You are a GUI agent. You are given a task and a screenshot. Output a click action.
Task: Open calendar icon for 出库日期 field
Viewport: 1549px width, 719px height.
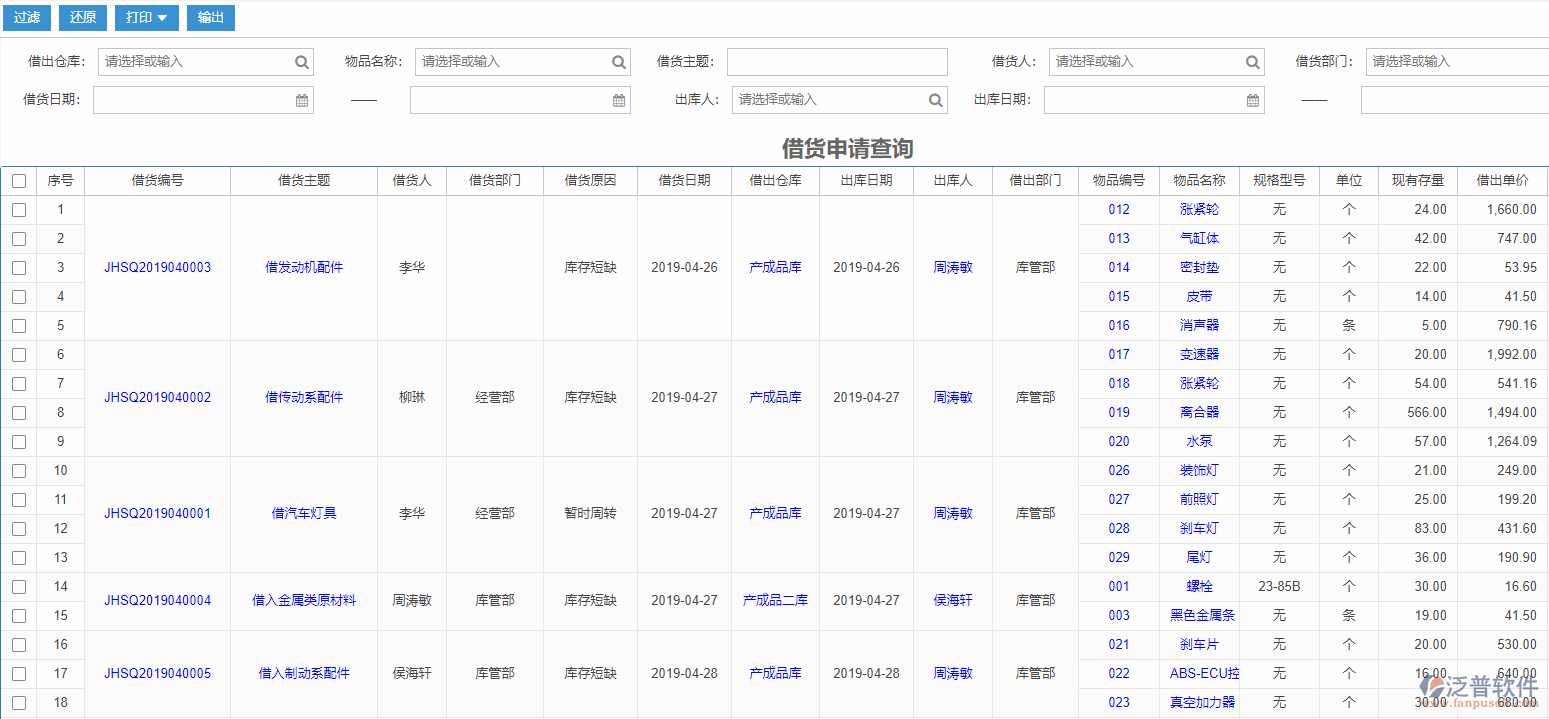coord(1253,100)
